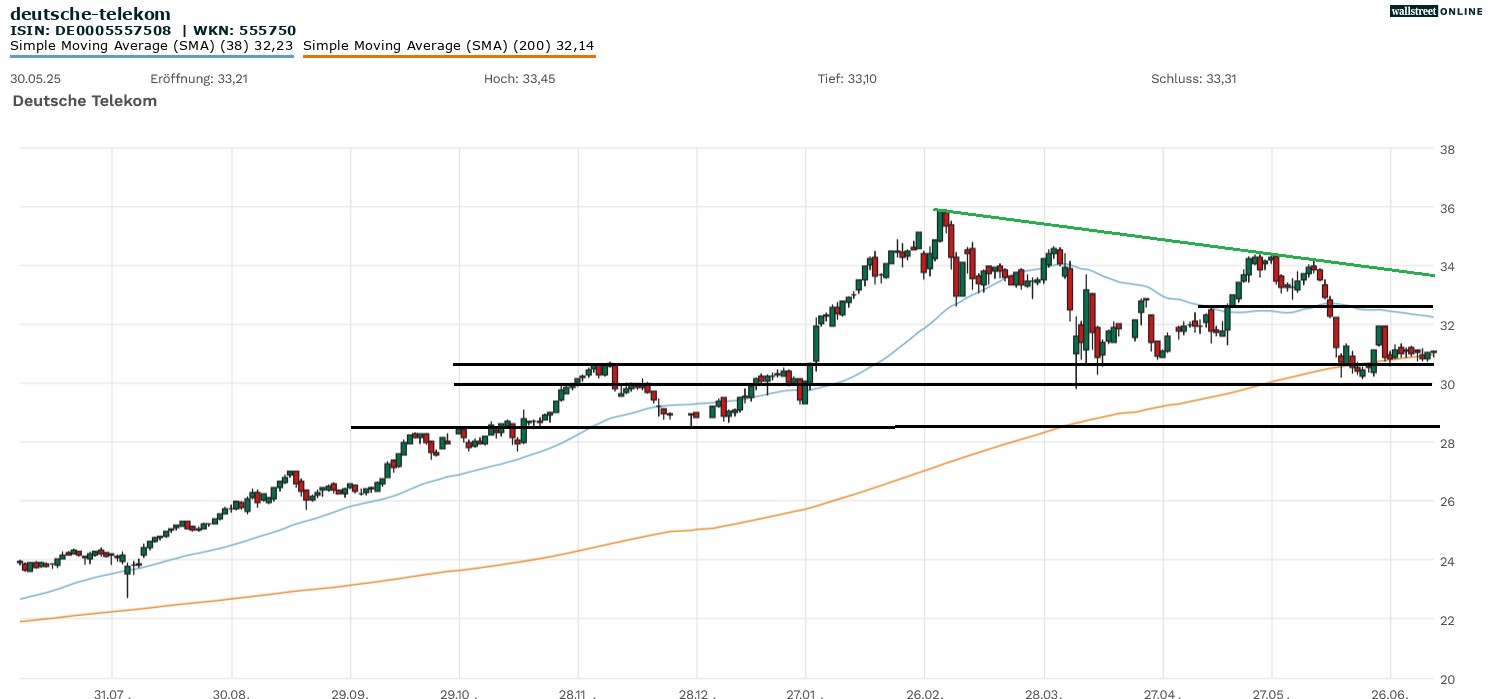This screenshot has height=699, width=1490.
Task: Click the x-axis date 31.07.
Action: (112, 692)
